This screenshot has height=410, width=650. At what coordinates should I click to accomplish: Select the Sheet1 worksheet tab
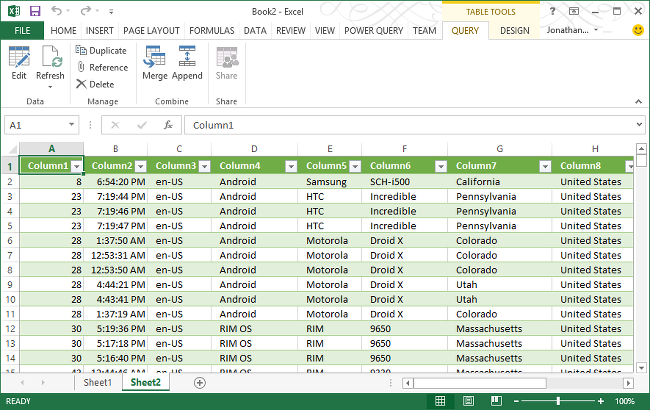[x=97, y=382]
